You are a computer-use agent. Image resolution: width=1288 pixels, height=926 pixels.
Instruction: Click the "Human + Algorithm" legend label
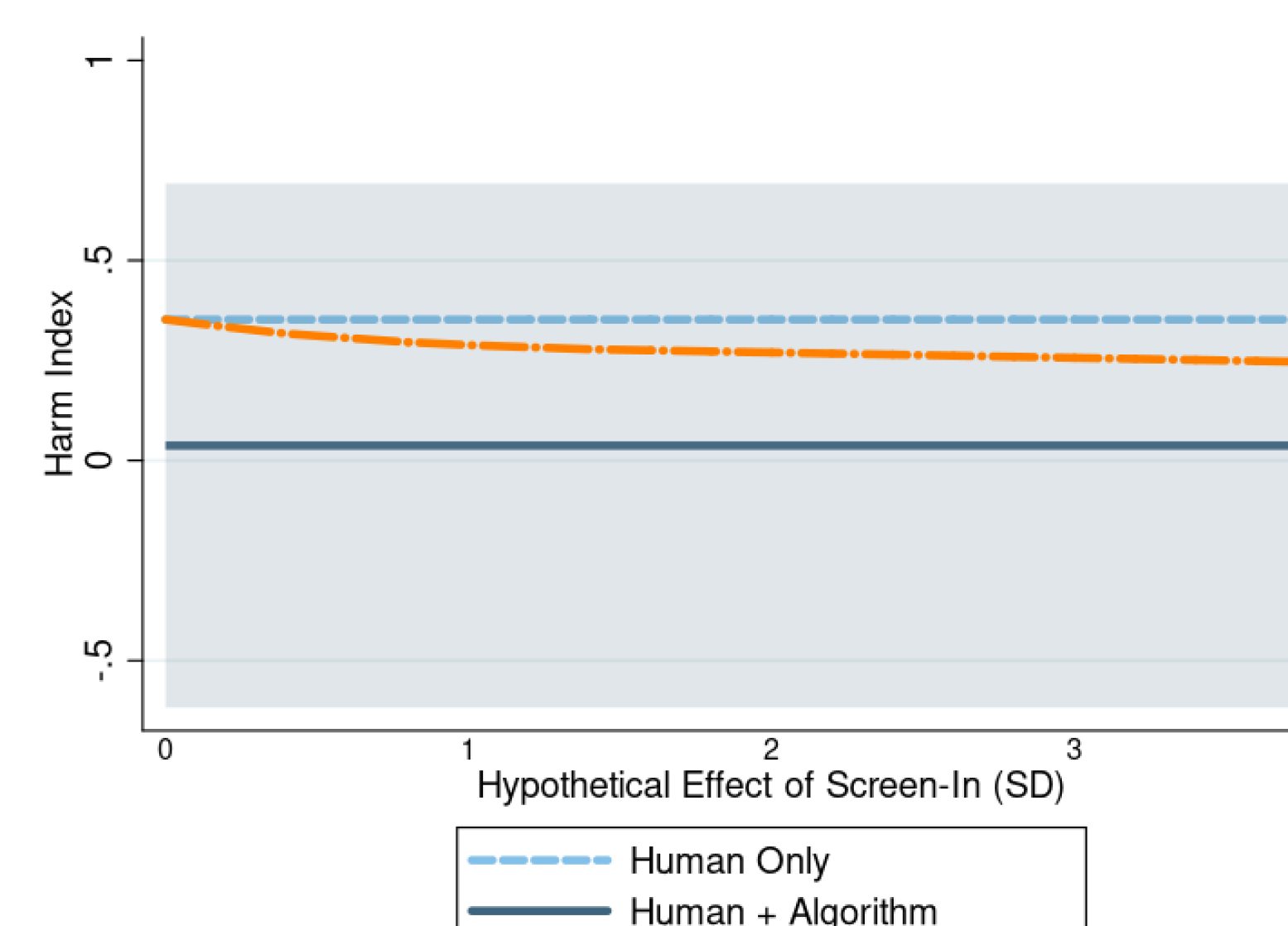click(783, 911)
